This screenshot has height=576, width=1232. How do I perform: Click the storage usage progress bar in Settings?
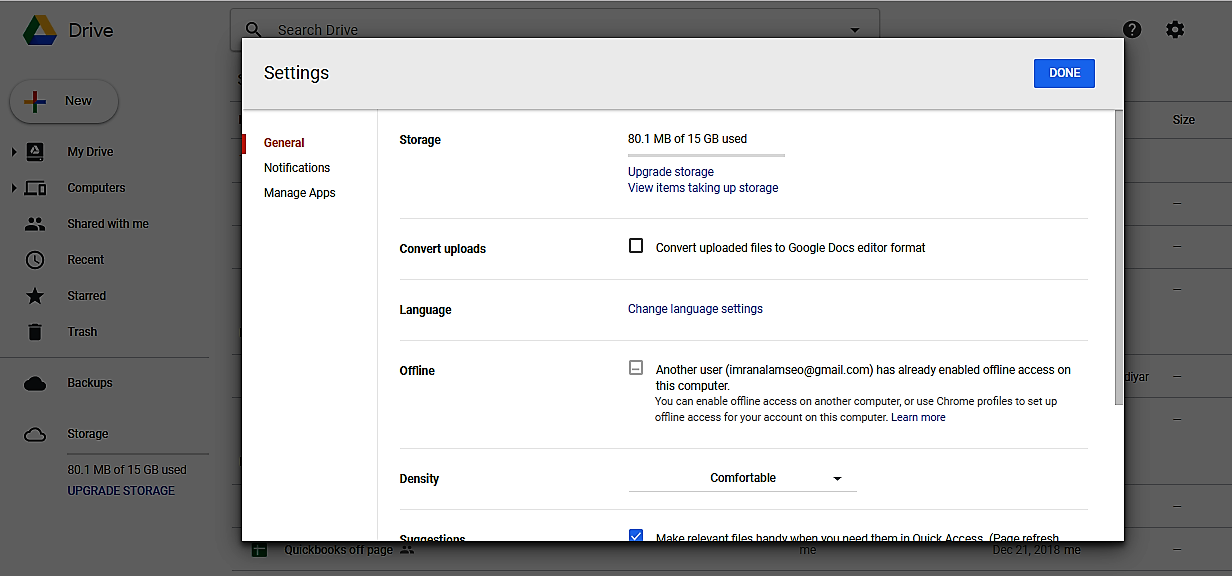point(706,155)
